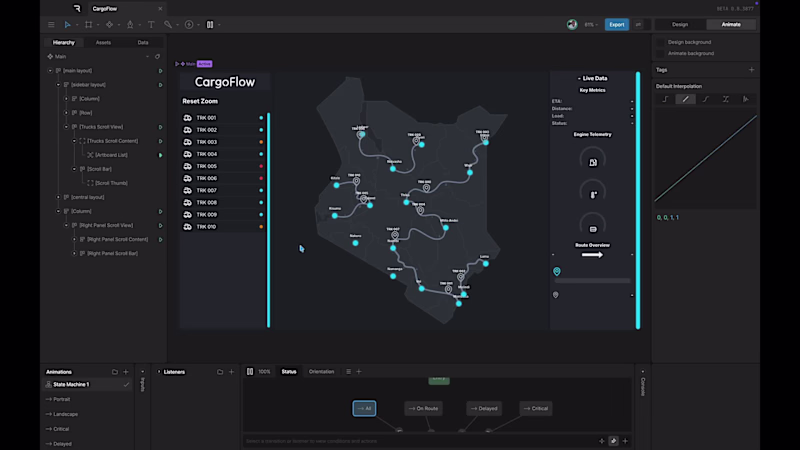The width and height of the screenshot is (800, 450).
Task: Select the arrow Select tool
Action: pyautogui.click(x=67, y=24)
